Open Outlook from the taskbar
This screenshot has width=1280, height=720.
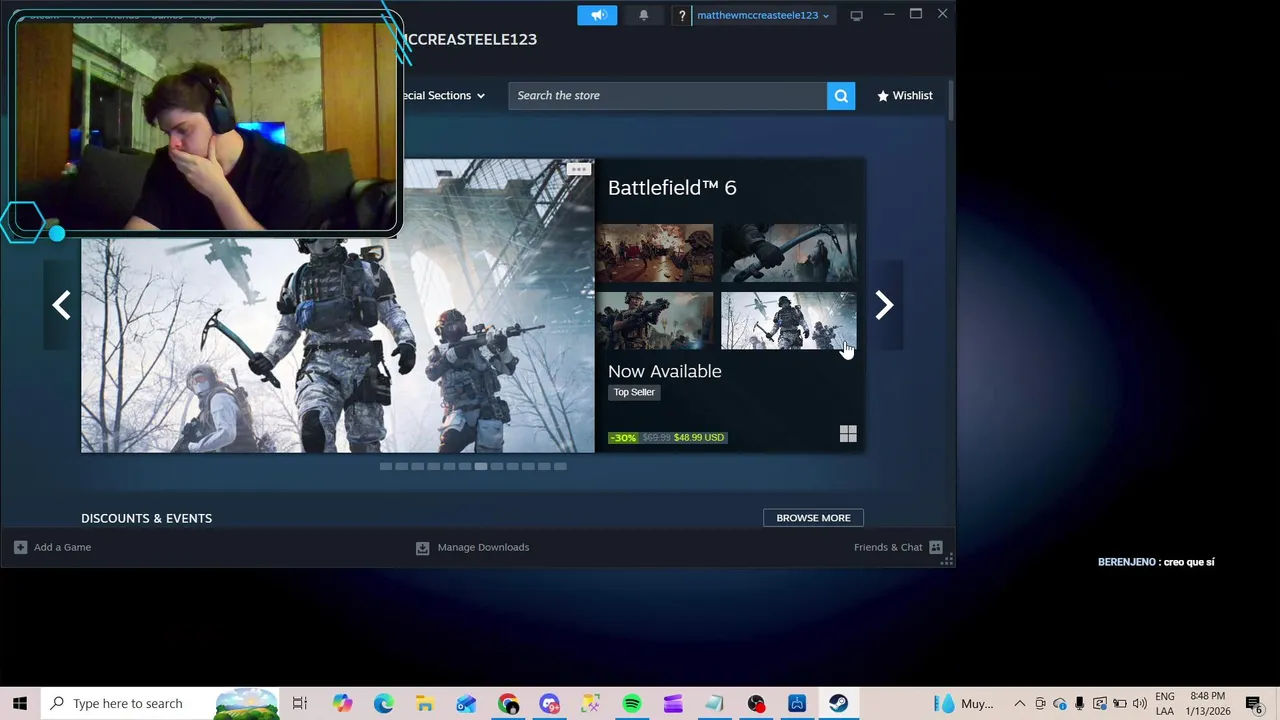(x=466, y=704)
